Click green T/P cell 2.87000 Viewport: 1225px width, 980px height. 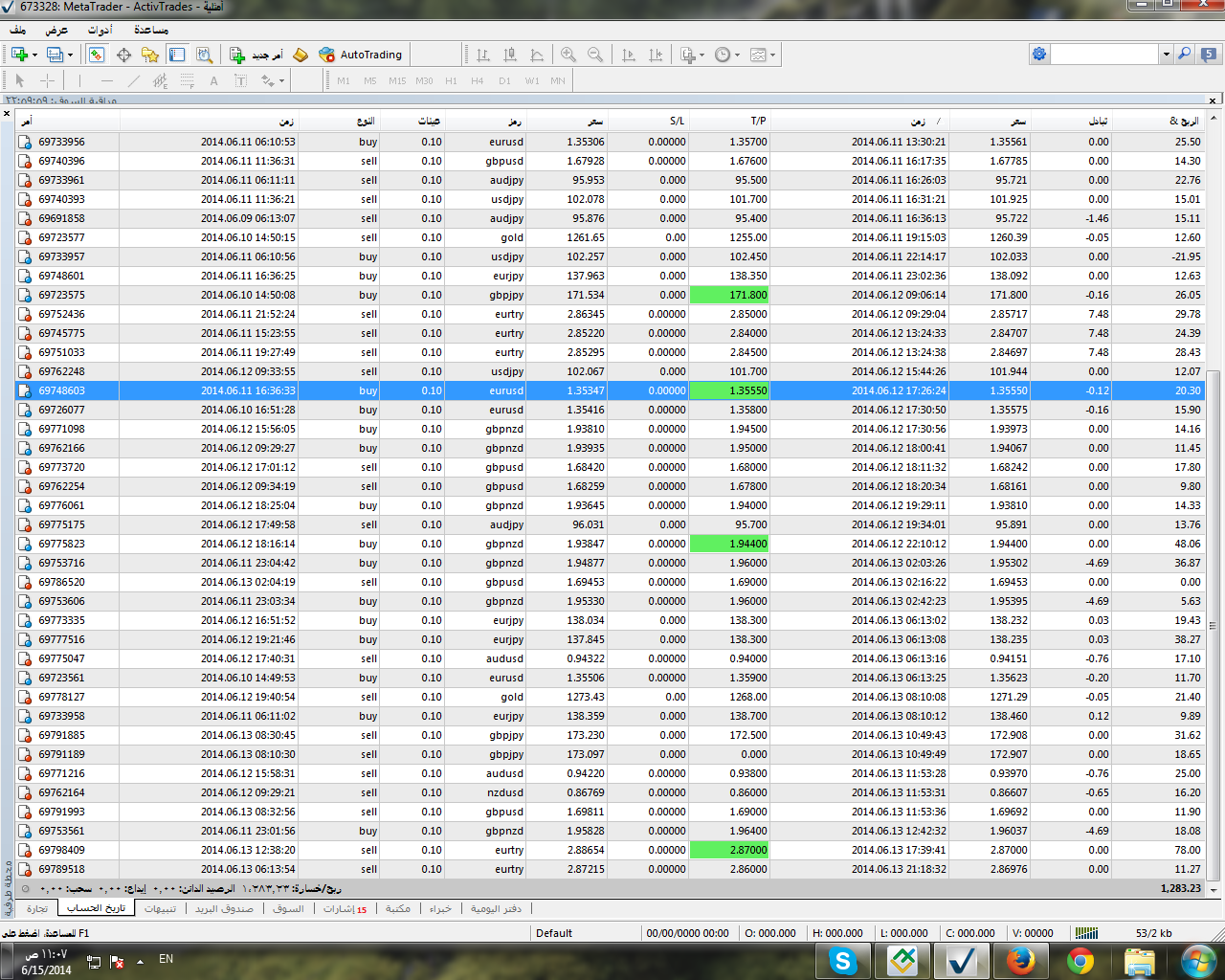coord(729,850)
